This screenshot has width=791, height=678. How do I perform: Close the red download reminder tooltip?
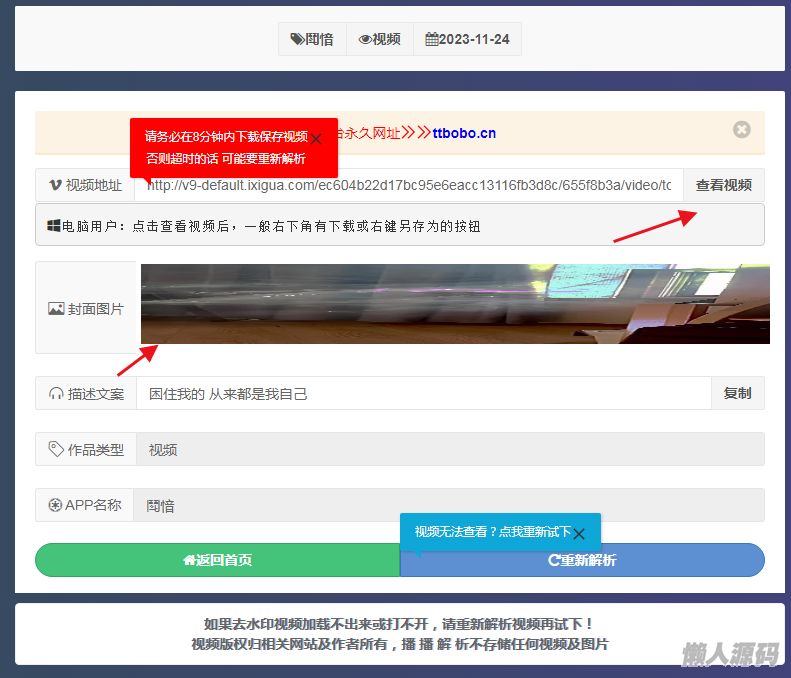[x=316, y=139]
